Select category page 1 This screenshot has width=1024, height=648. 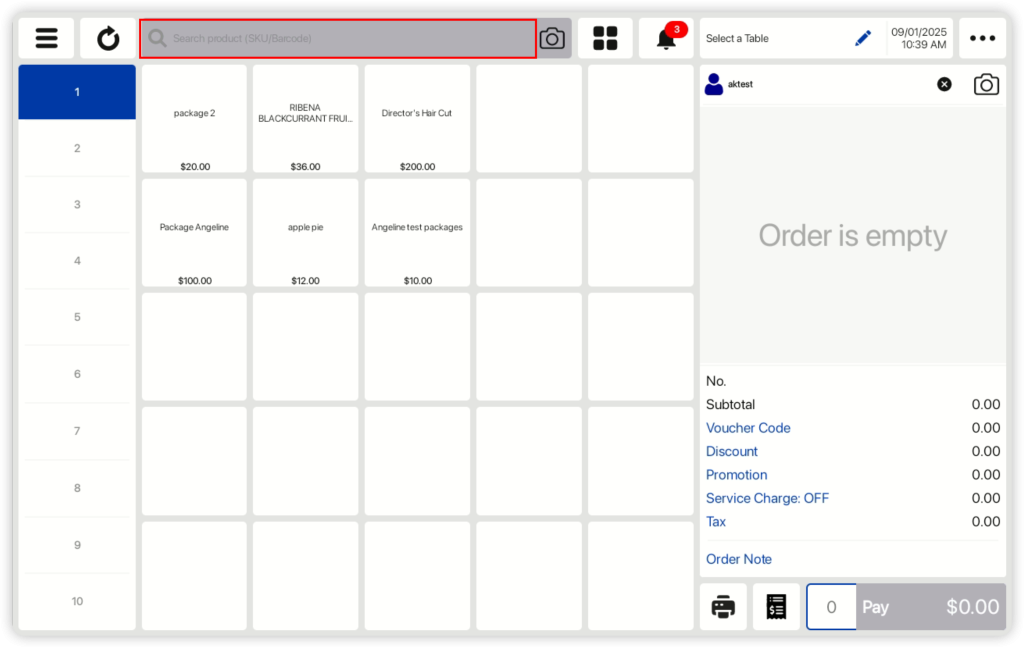point(77,92)
